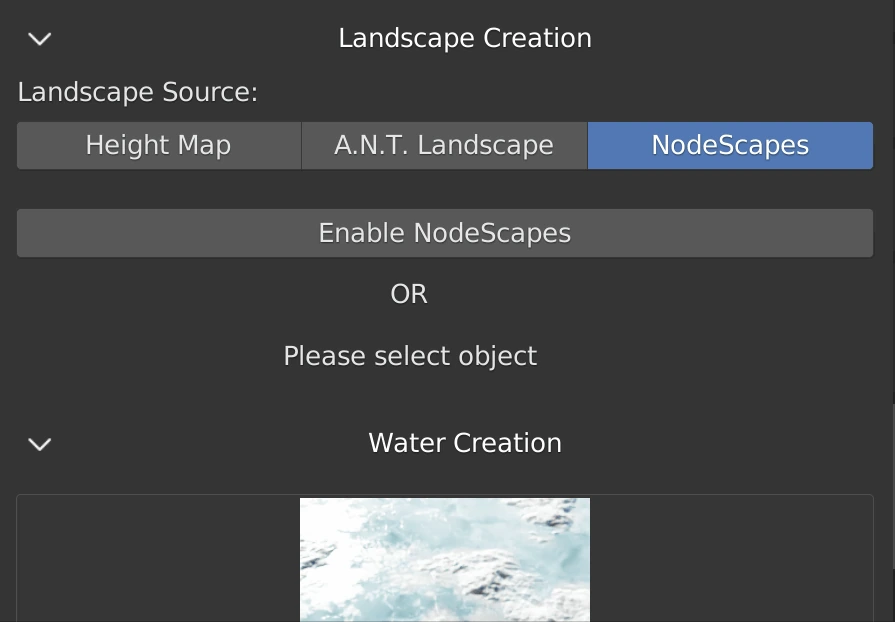
Task: Click the Landscape Creation panel title
Action: pyautogui.click(x=465, y=39)
